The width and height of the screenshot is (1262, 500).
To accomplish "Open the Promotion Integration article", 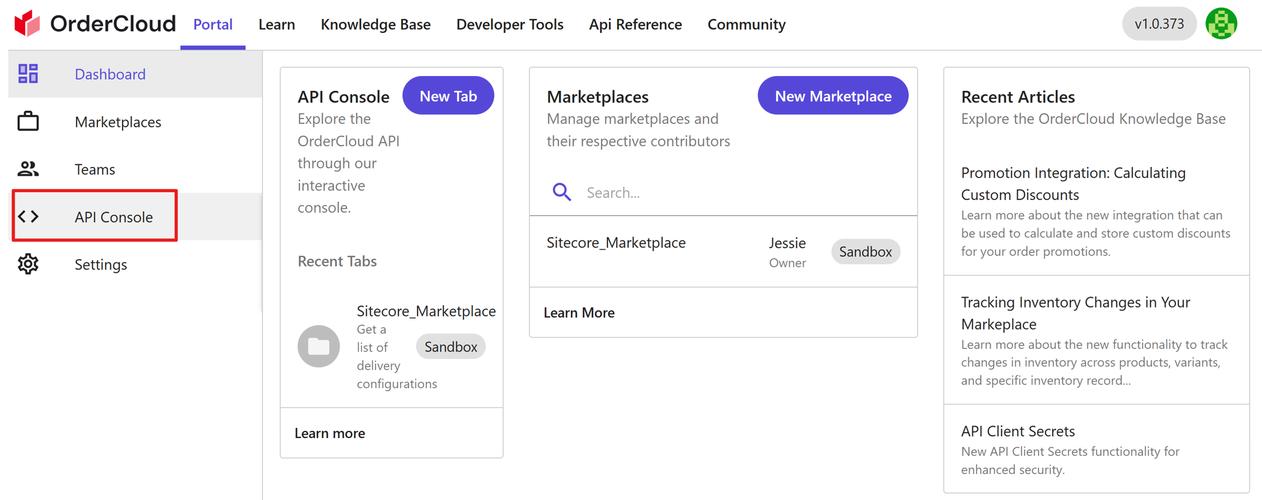I will tap(1072, 184).
